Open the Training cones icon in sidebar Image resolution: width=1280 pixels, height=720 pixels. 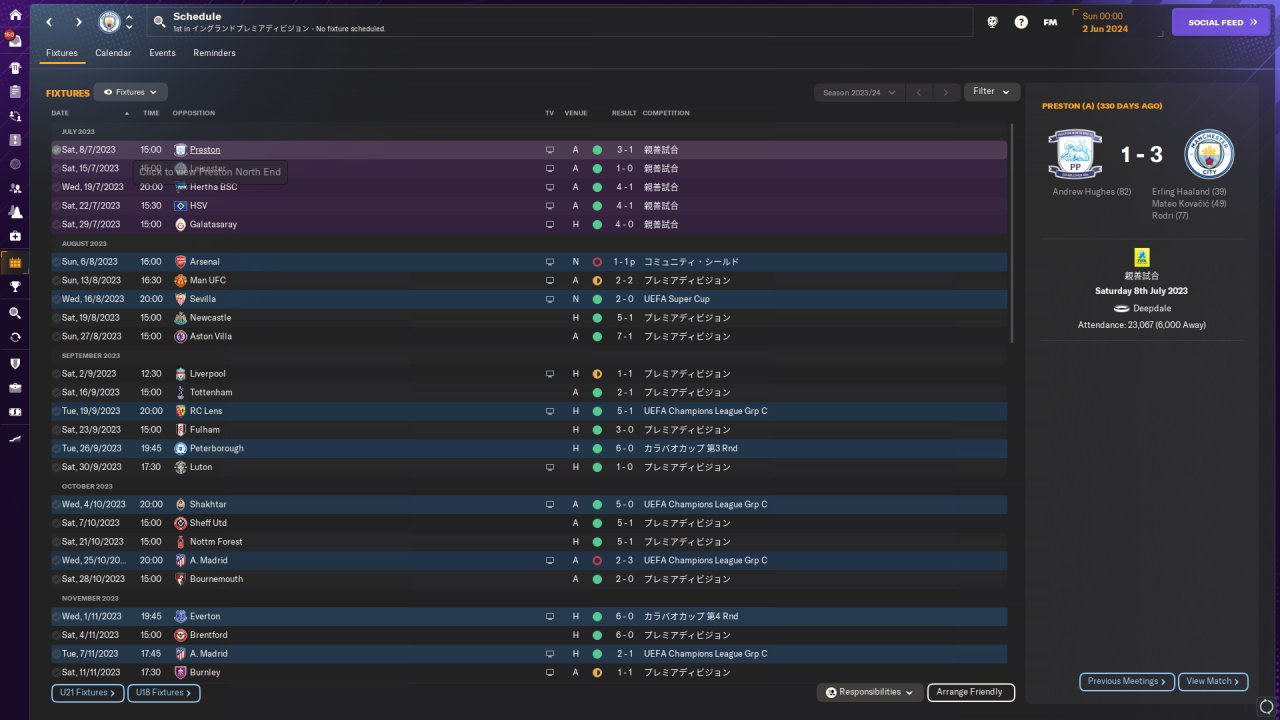15,212
